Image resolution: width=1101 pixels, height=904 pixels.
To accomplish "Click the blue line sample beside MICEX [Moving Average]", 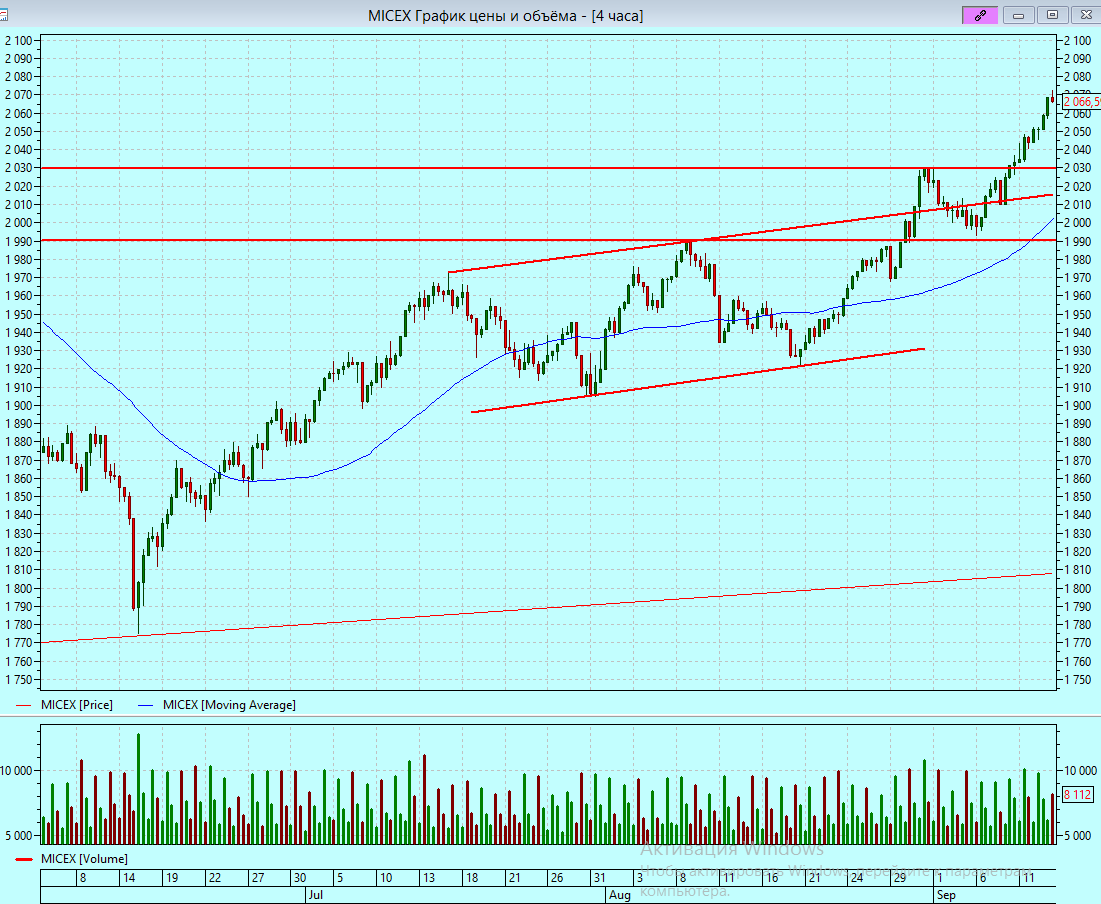I will [x=146, y=705].
